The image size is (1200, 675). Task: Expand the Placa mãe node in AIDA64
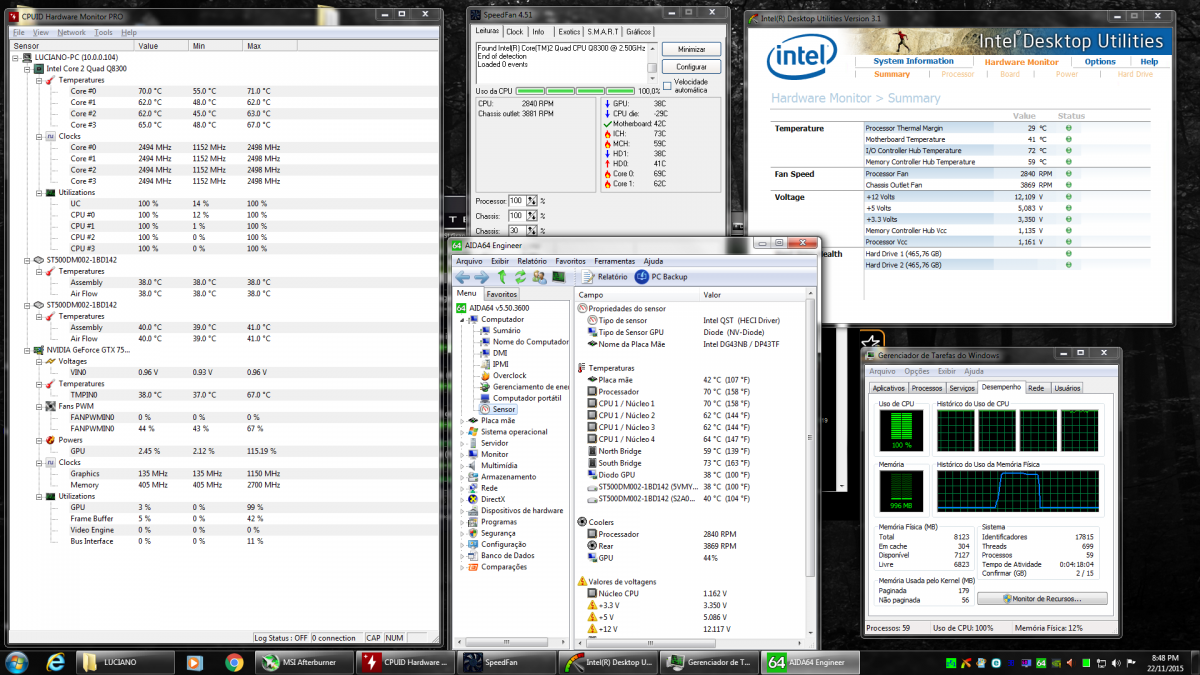coord(462,420)
